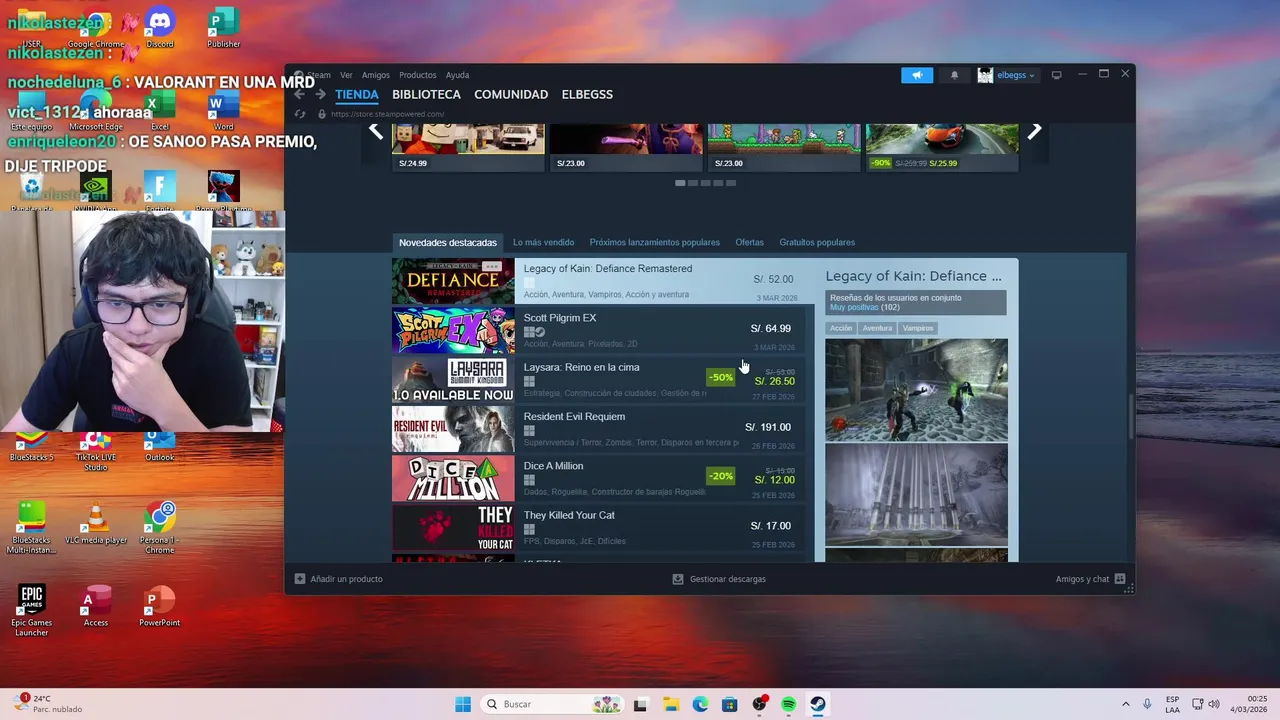Show previous carousel items with left arrow
Image resolution: width=1280 pixels, height=720 pixels.
376,132
